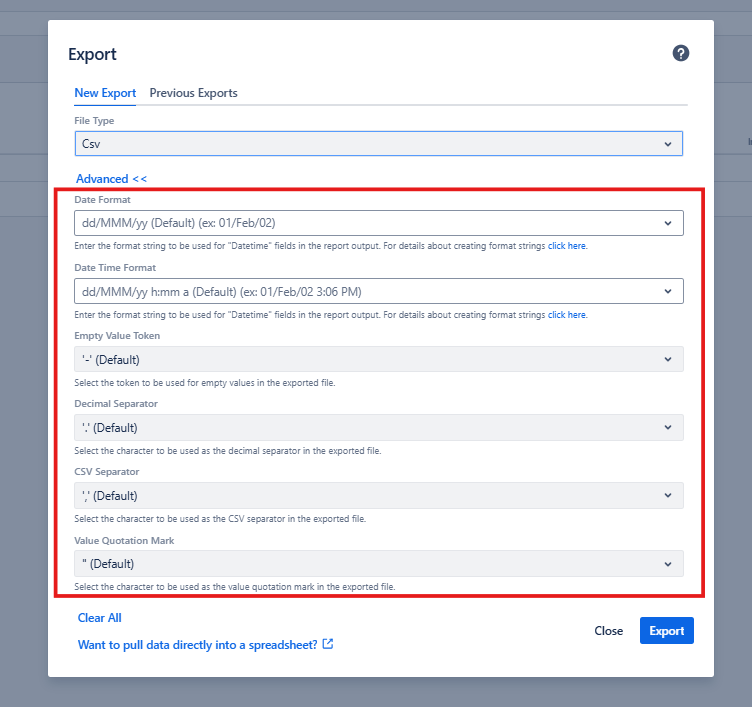
Task: Click 'click here' link under Date Format
Action: coord(566,246)
